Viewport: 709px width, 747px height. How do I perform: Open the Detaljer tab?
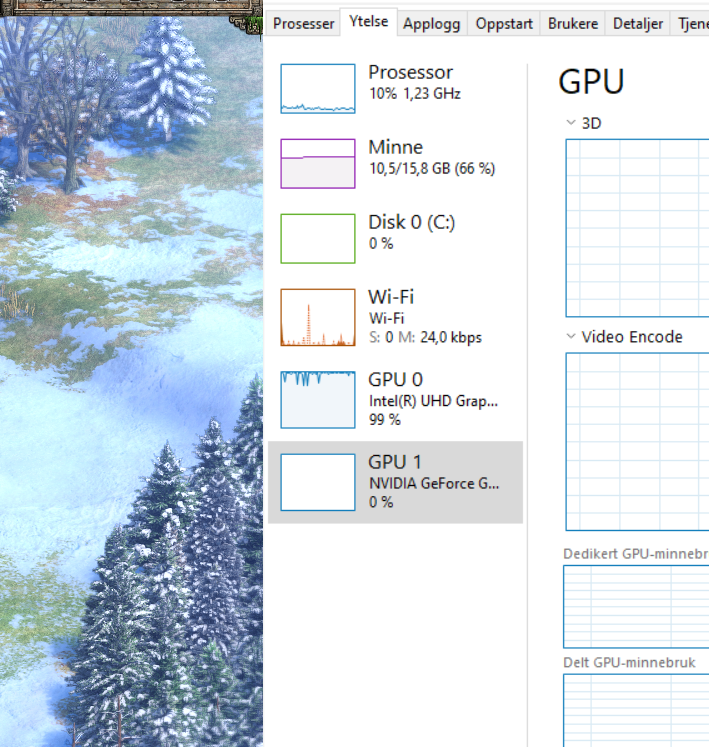(638, 23)
